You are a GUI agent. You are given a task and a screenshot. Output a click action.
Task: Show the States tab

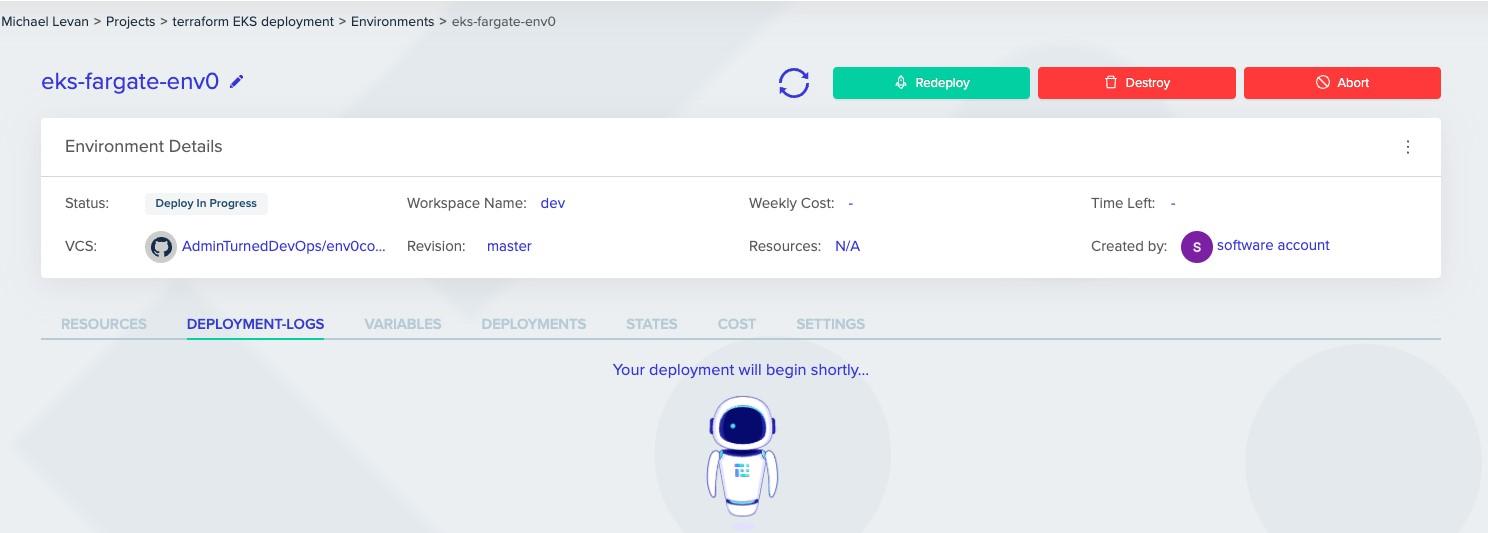point(652,324)
